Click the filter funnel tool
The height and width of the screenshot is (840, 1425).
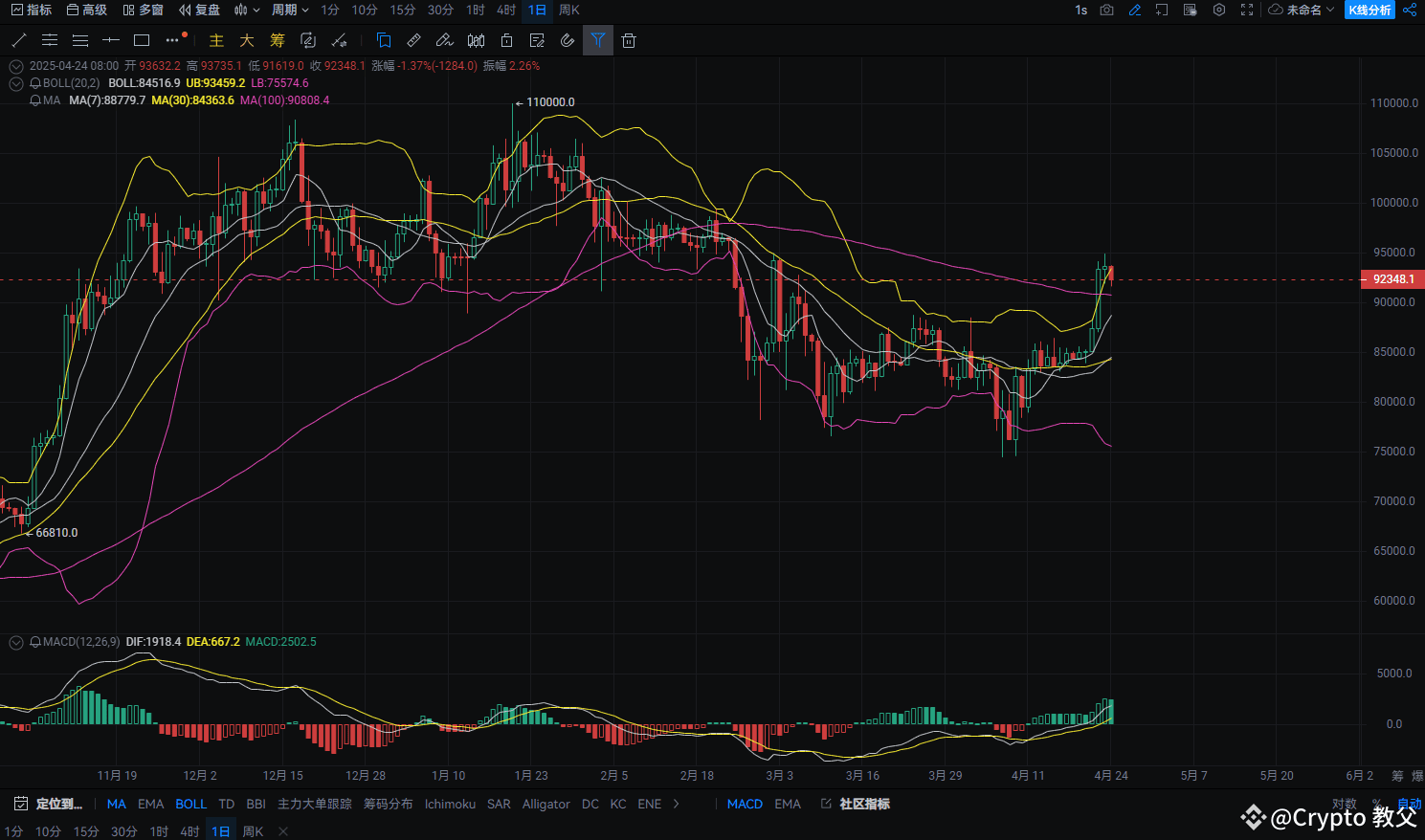[598, 40]
